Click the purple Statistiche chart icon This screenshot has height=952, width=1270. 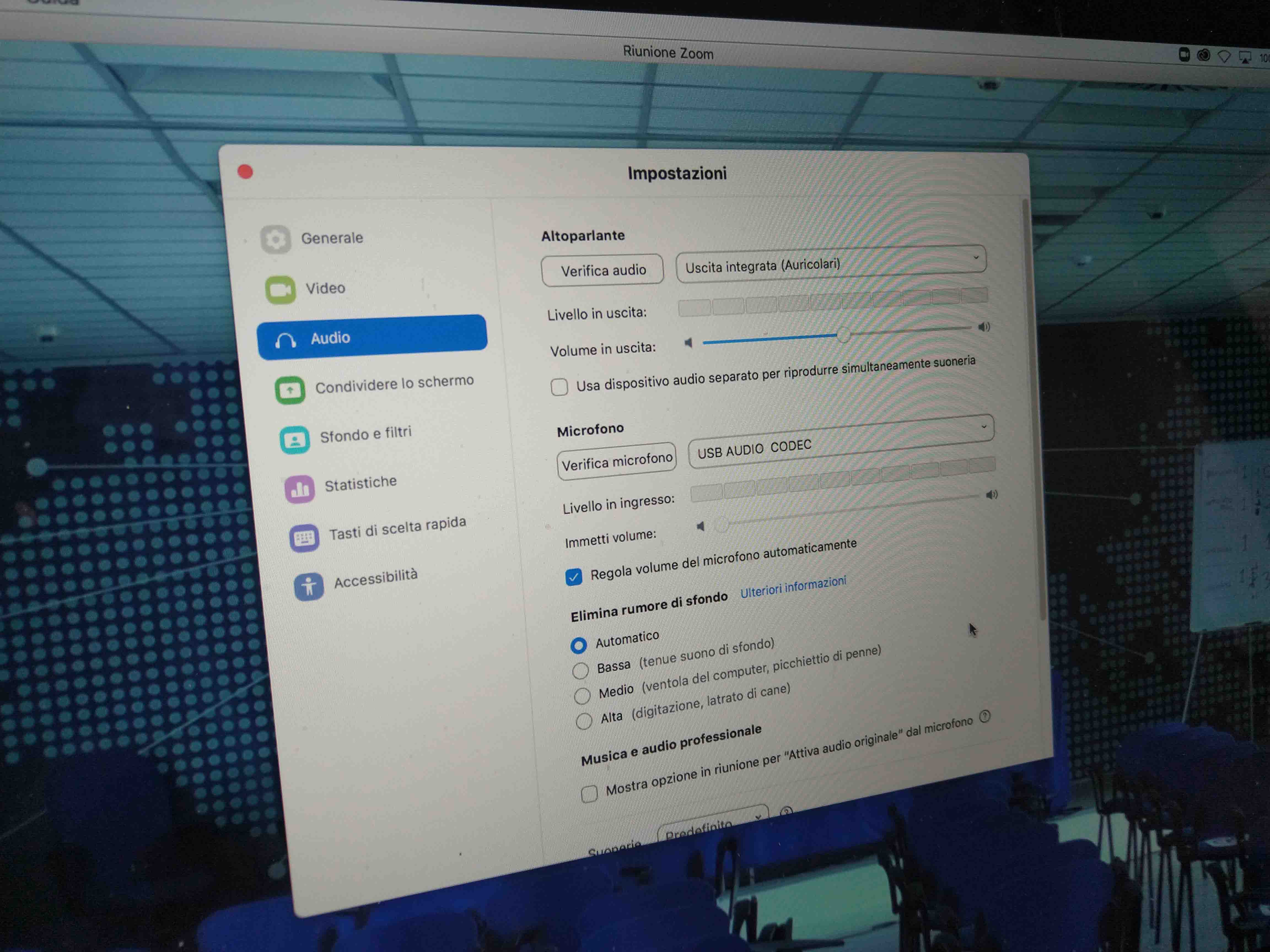[x=300, y=489]
